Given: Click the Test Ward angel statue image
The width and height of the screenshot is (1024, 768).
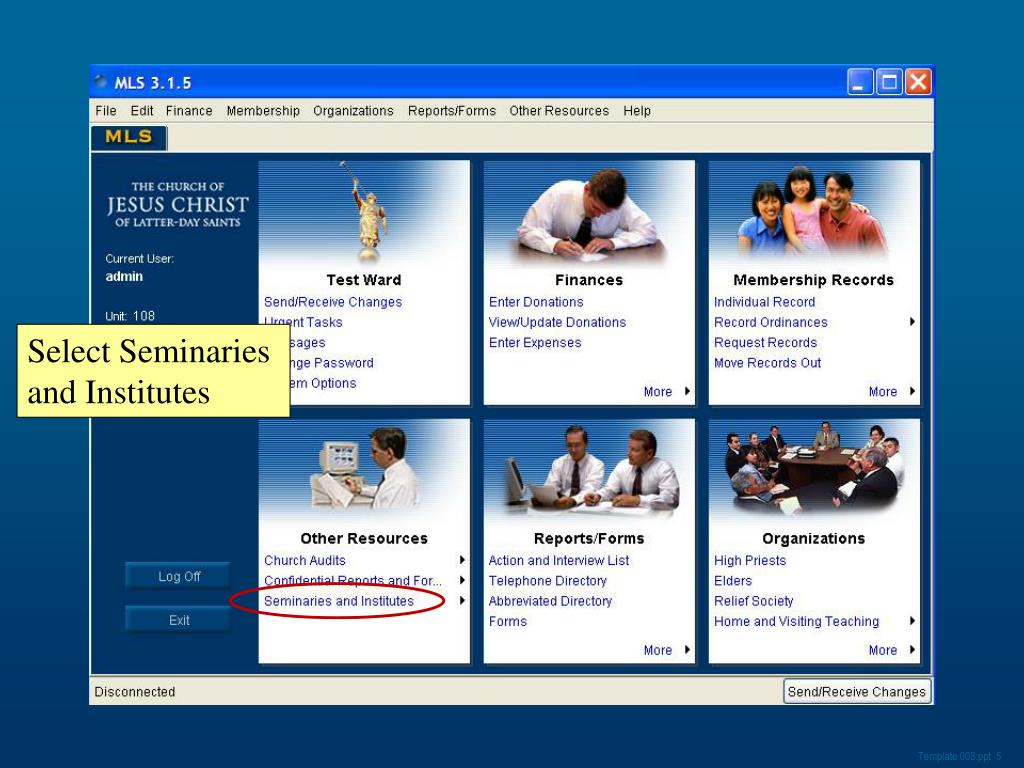Looking at the screenshot, I should click(364, 214).
